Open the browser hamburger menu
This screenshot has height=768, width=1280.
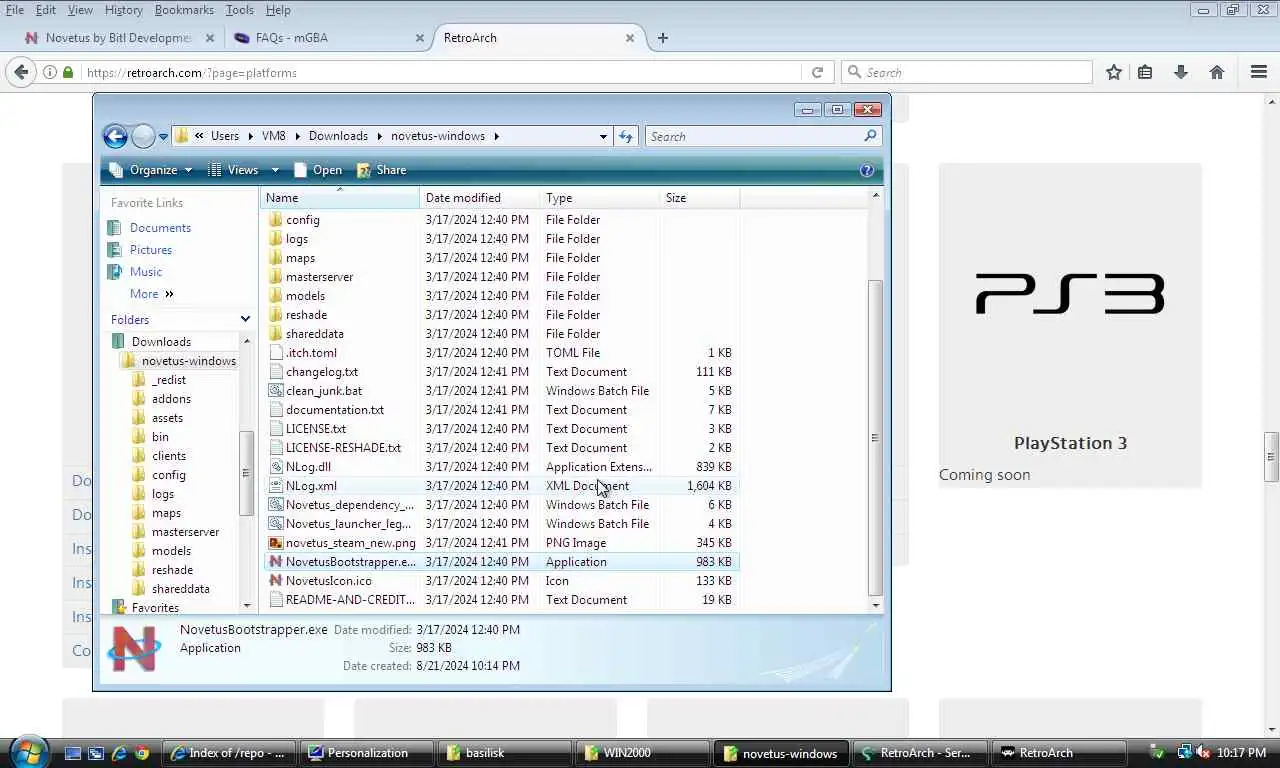pos(1259,72)
